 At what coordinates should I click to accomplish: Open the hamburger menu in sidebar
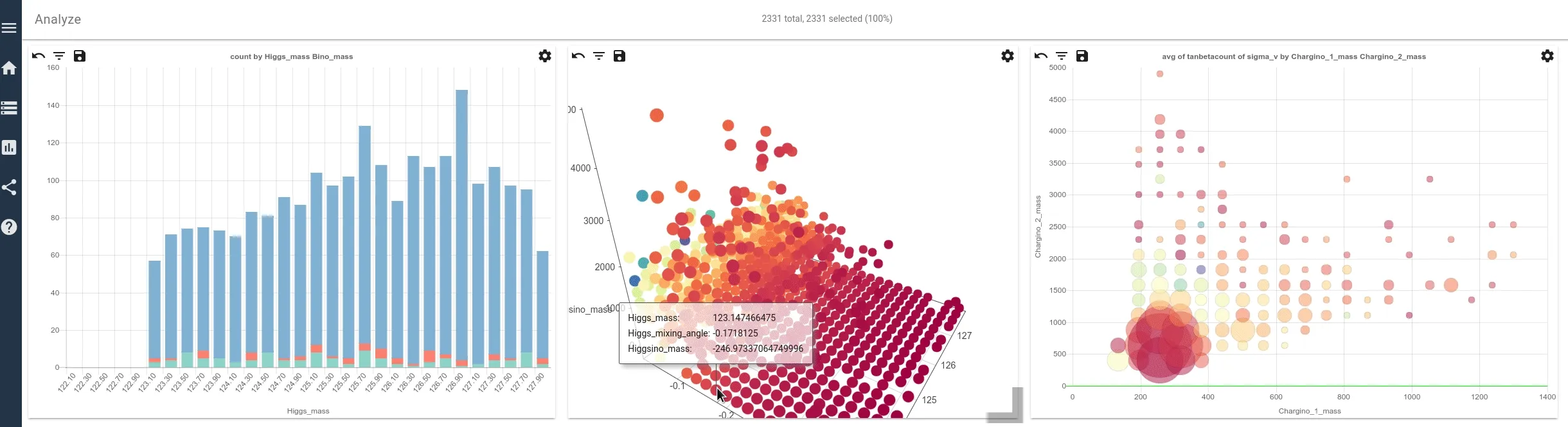pyautogui.click(x=9, y=28)
